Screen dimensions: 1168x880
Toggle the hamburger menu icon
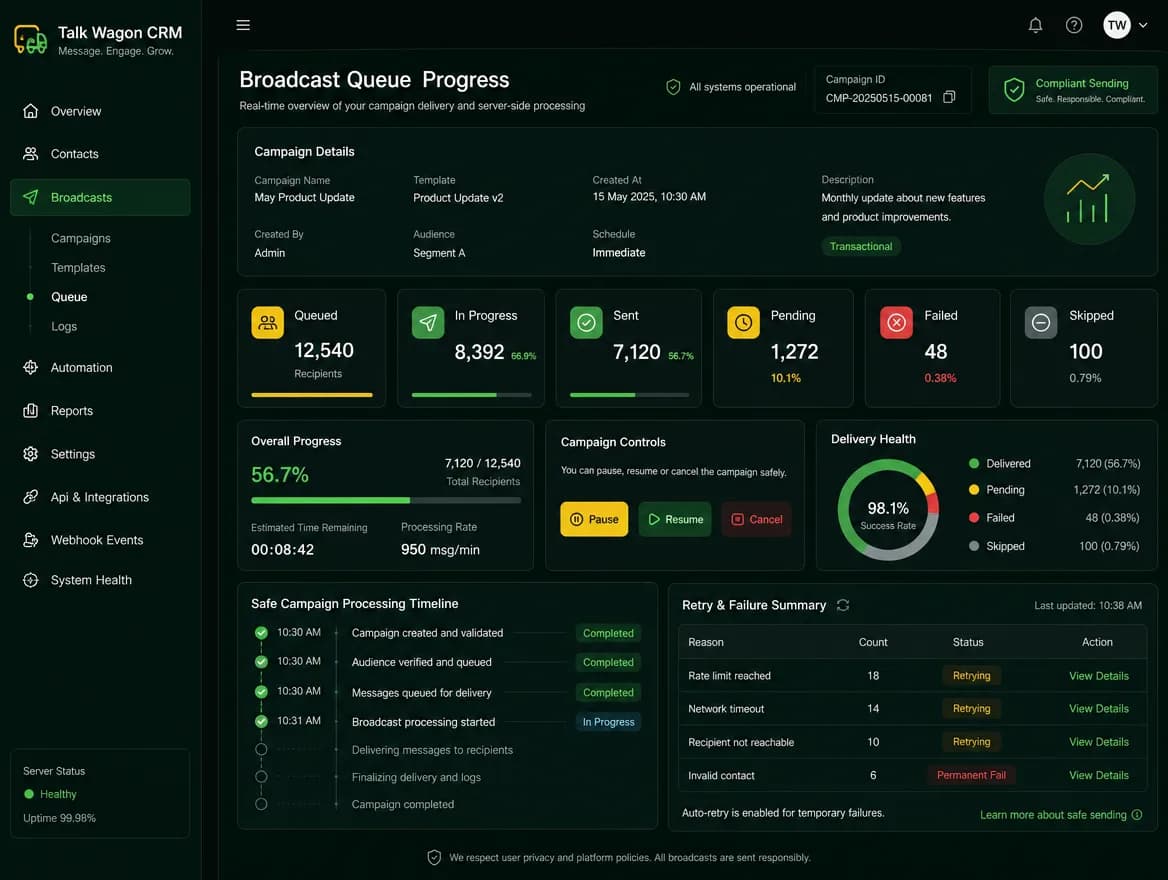click(x=243, y=25)
